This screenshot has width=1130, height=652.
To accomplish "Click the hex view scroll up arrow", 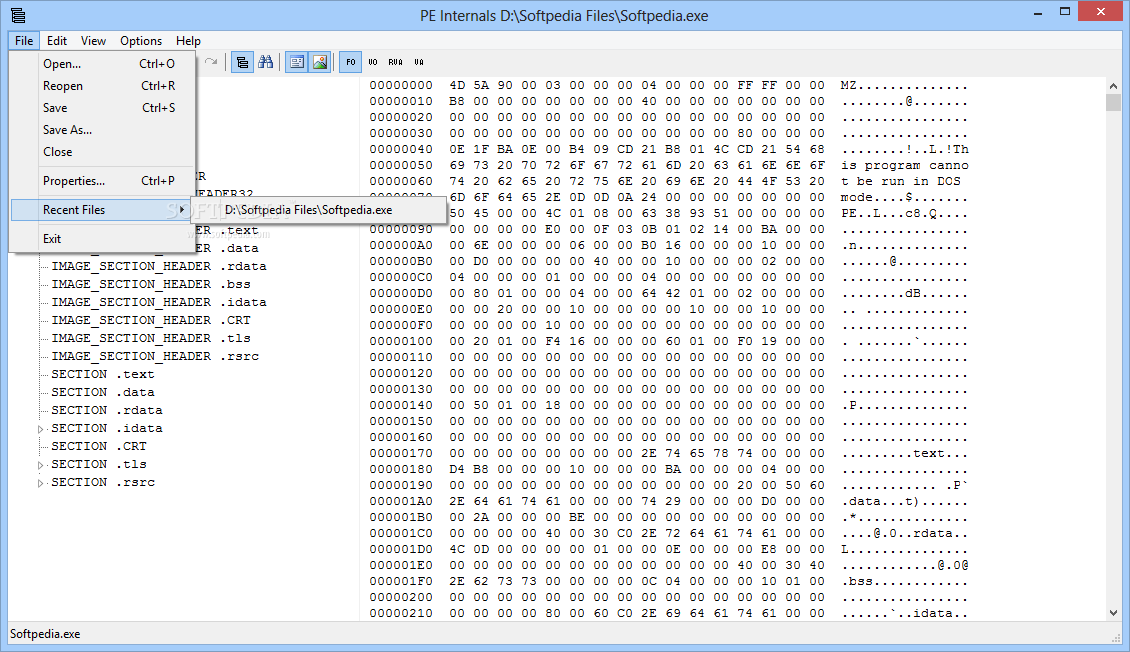I will click(1113, 86).
